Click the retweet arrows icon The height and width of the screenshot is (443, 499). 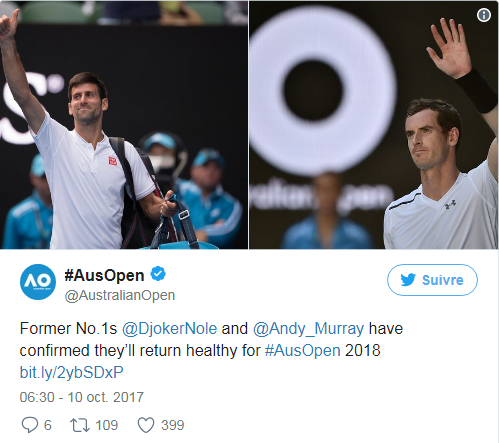pyautogui.click(x=80, y=425)
